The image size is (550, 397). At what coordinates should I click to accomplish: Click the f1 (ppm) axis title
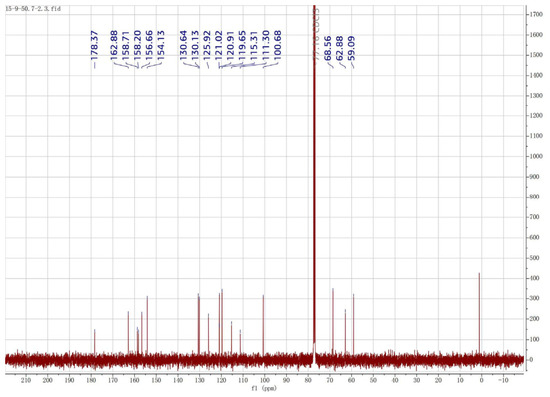click(264, 388)
